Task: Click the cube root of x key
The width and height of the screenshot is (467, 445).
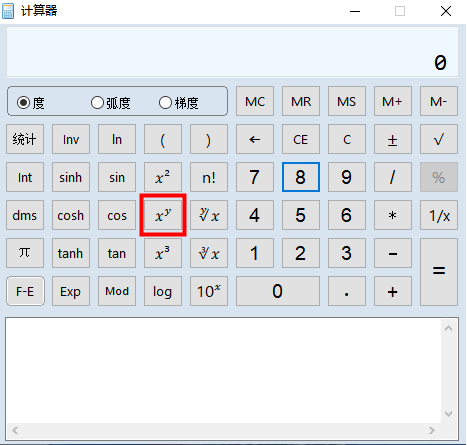Action: tap(209, 253)
